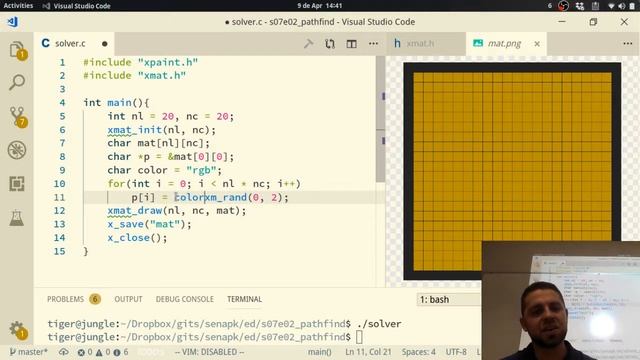Click the build hammer icon in editor toolbar
This screenshot has width=640, height=360.
click(309, 43)
